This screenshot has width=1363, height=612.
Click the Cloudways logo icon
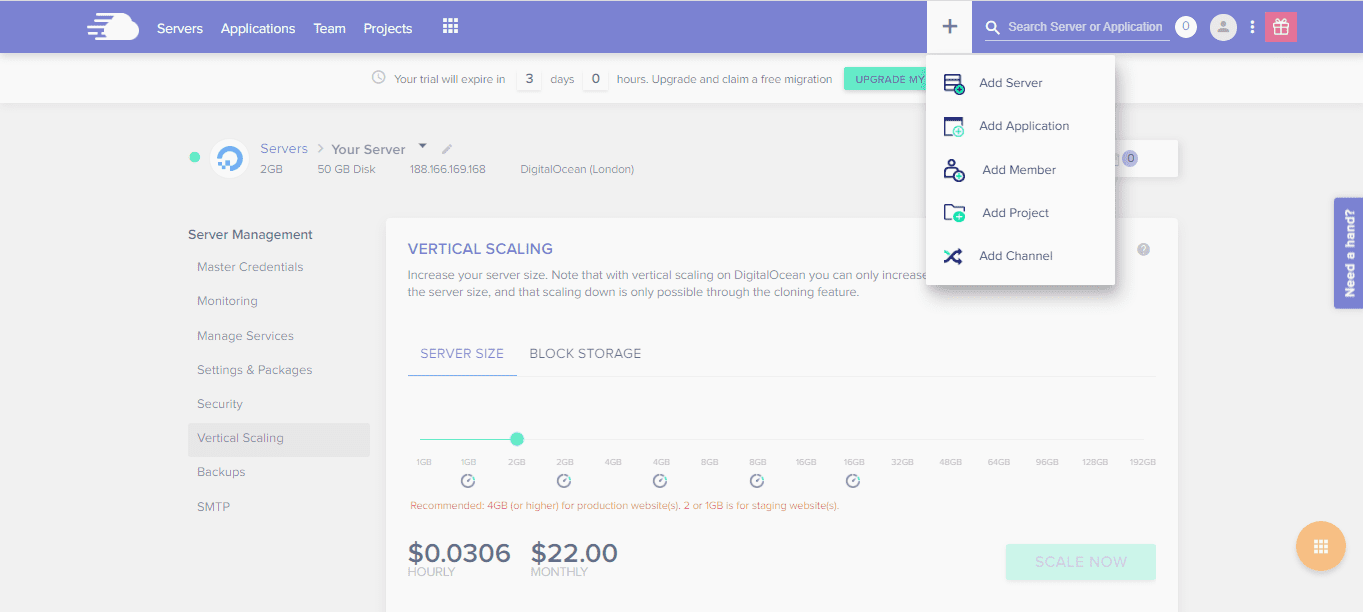point(112,26)
